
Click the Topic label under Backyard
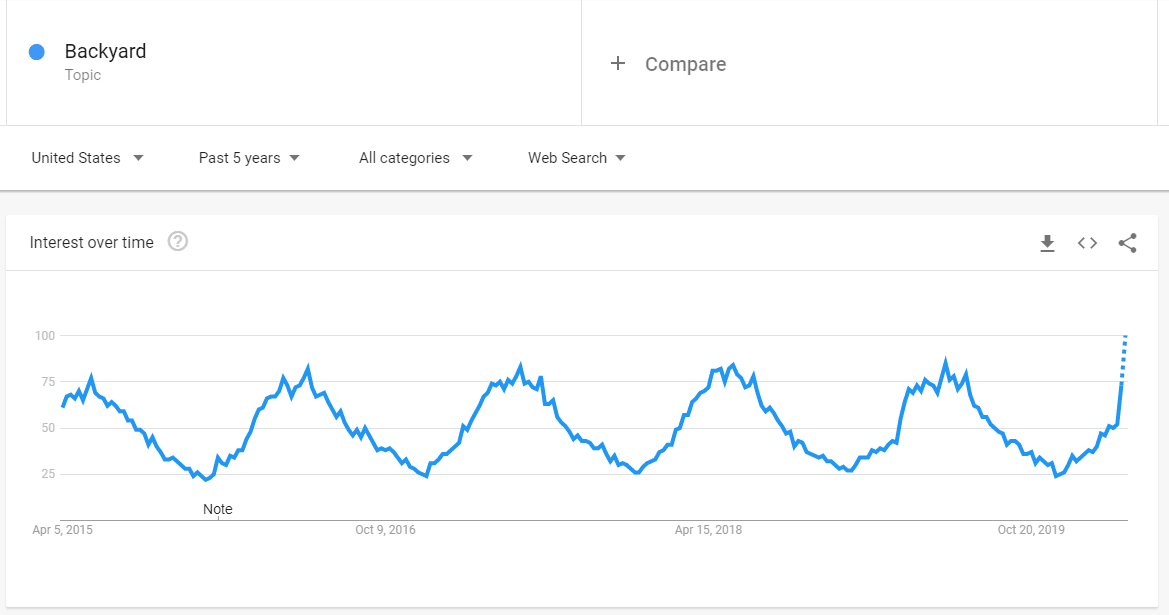click(83, 75)
